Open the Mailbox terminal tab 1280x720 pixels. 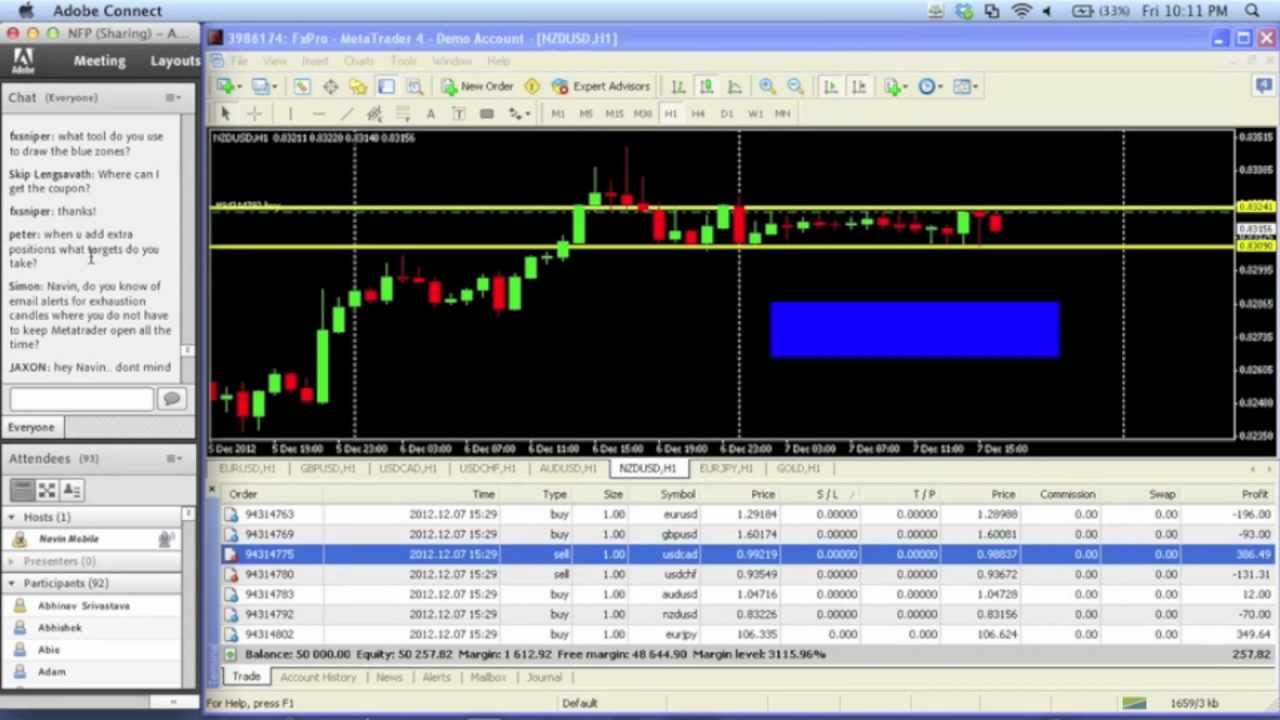coord(488,677)
